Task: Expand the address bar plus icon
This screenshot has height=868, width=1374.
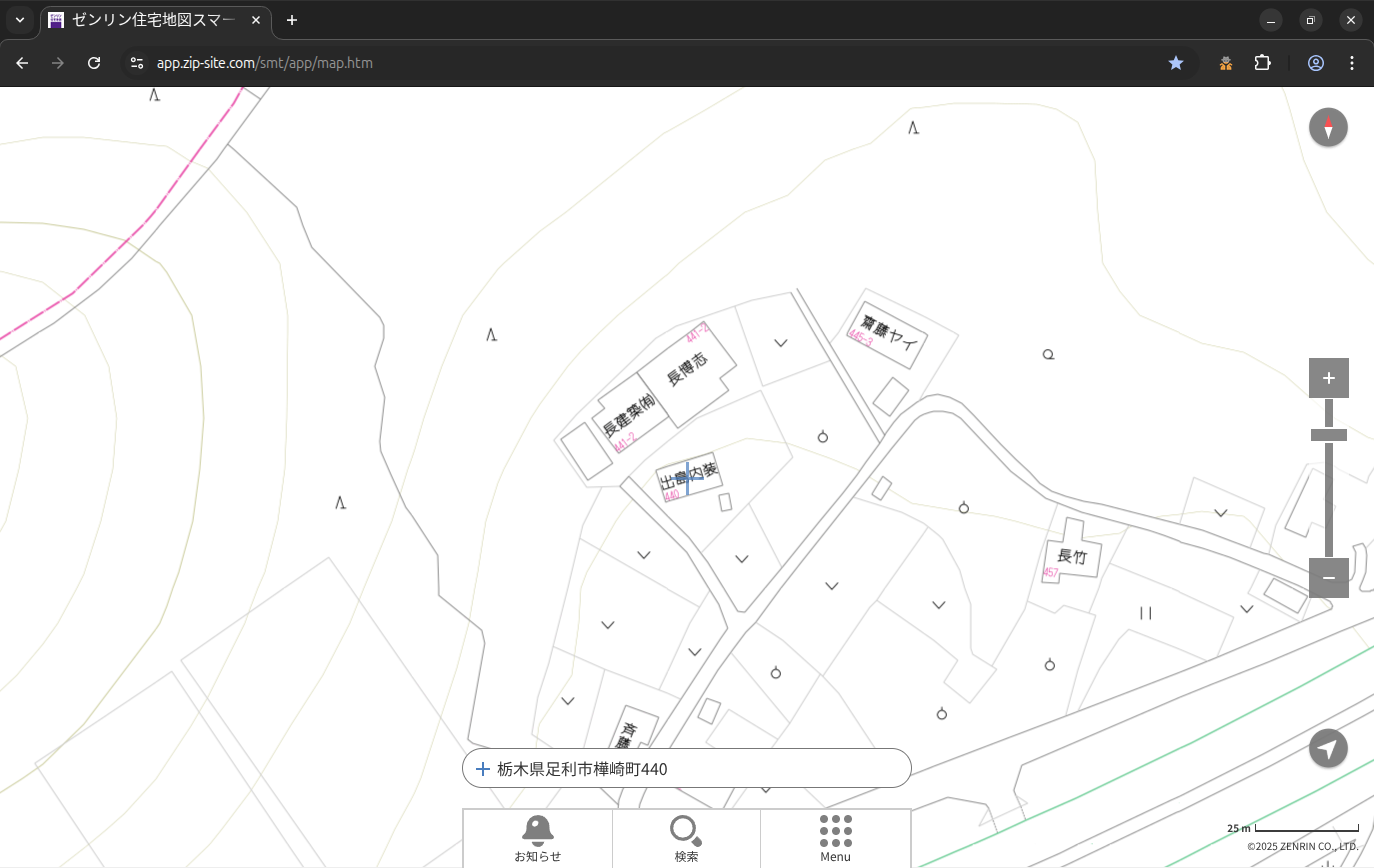Action: [x=483, y=769]
